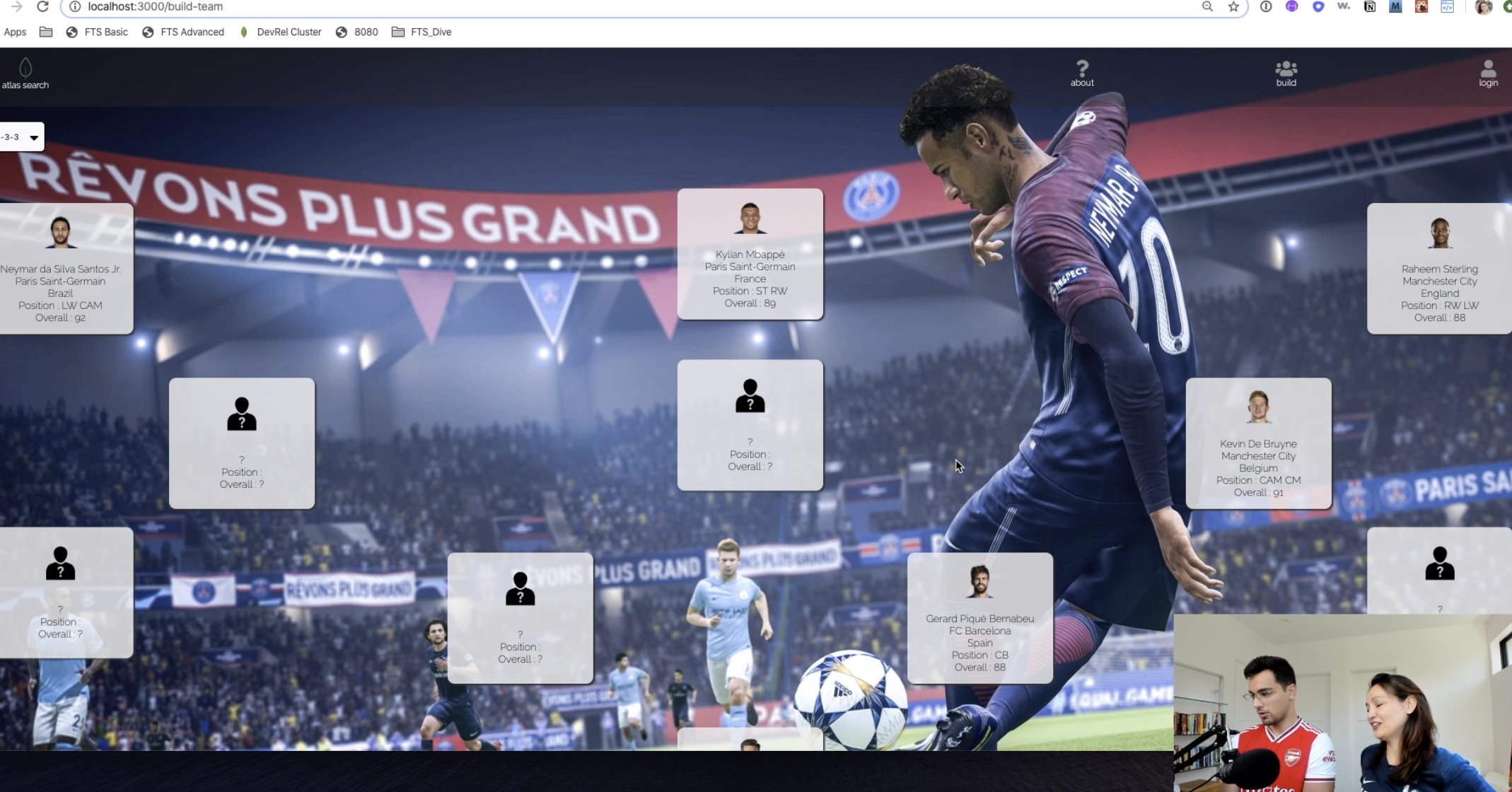Screen dimensions: 1512x792
Task: Click the browser forward arrow
Action: click(x=16, y=6)
